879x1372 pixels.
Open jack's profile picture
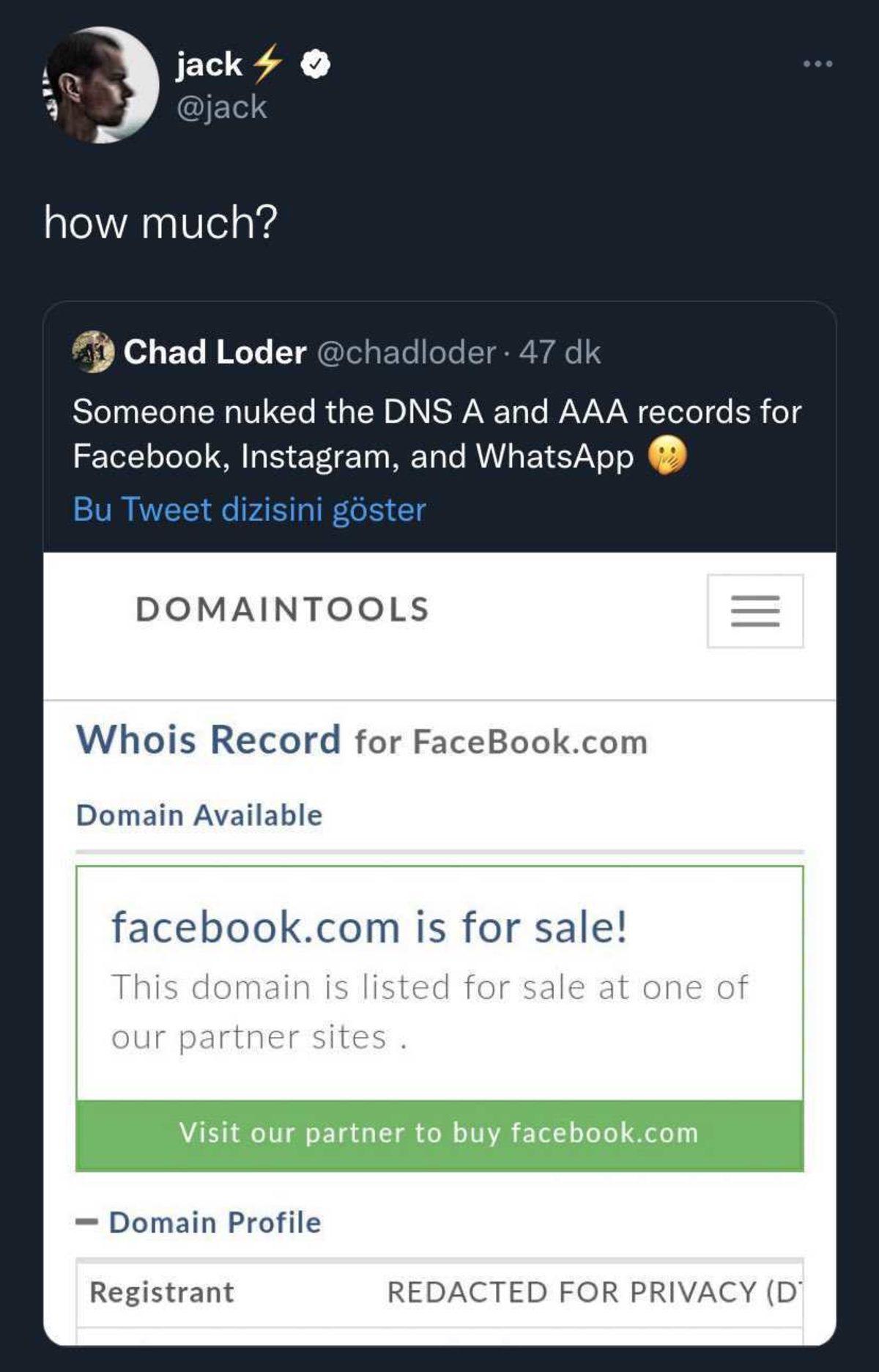click(x=100, y=85)
